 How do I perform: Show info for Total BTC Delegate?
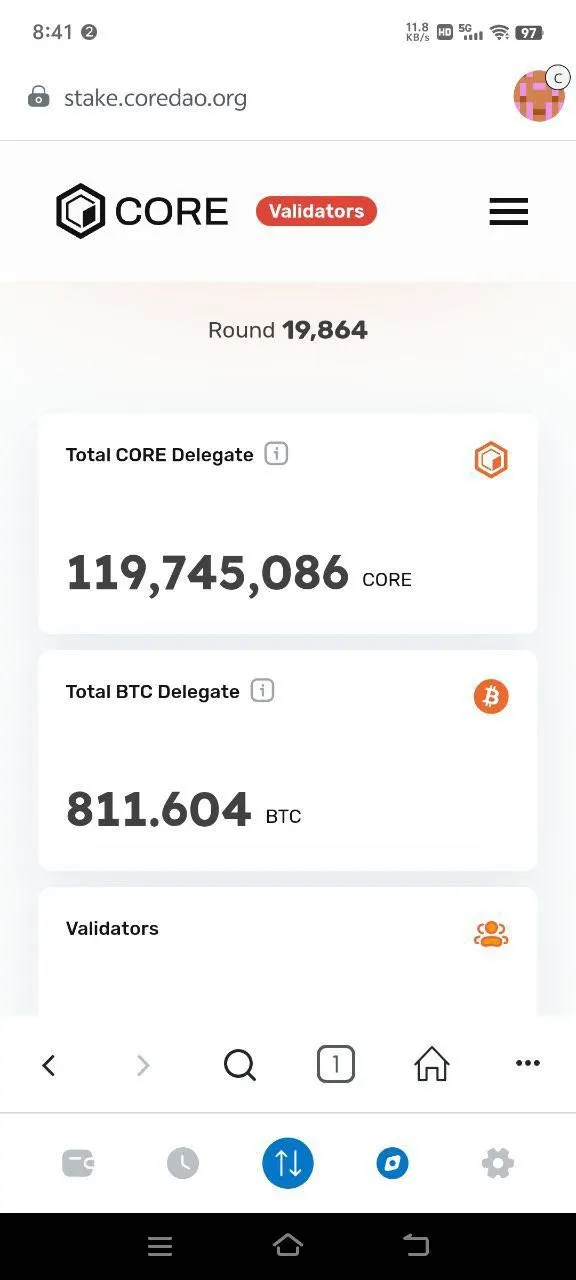[x=262, y=691]
